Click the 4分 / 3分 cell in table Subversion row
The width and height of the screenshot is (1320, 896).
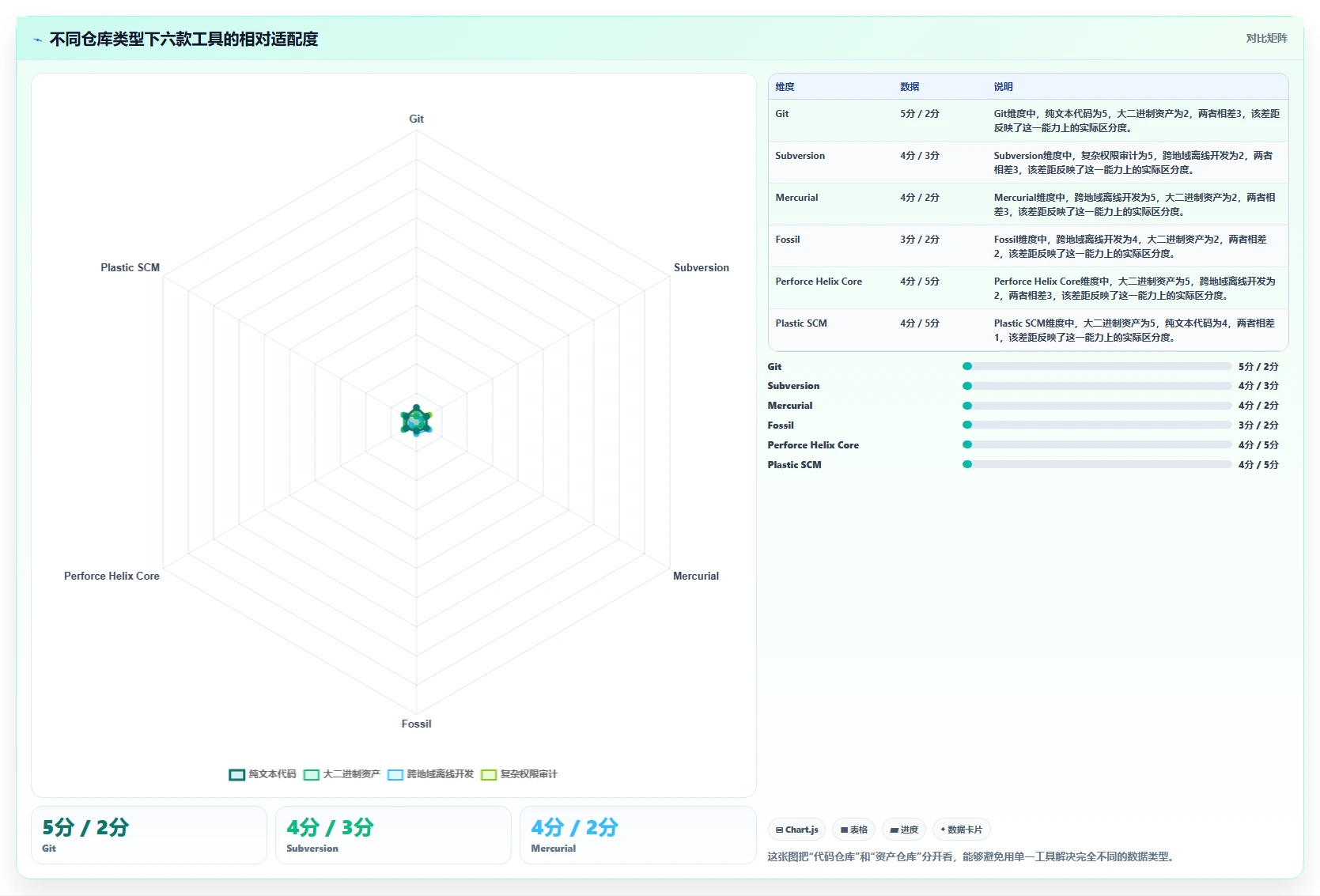(x=940, y=162)
